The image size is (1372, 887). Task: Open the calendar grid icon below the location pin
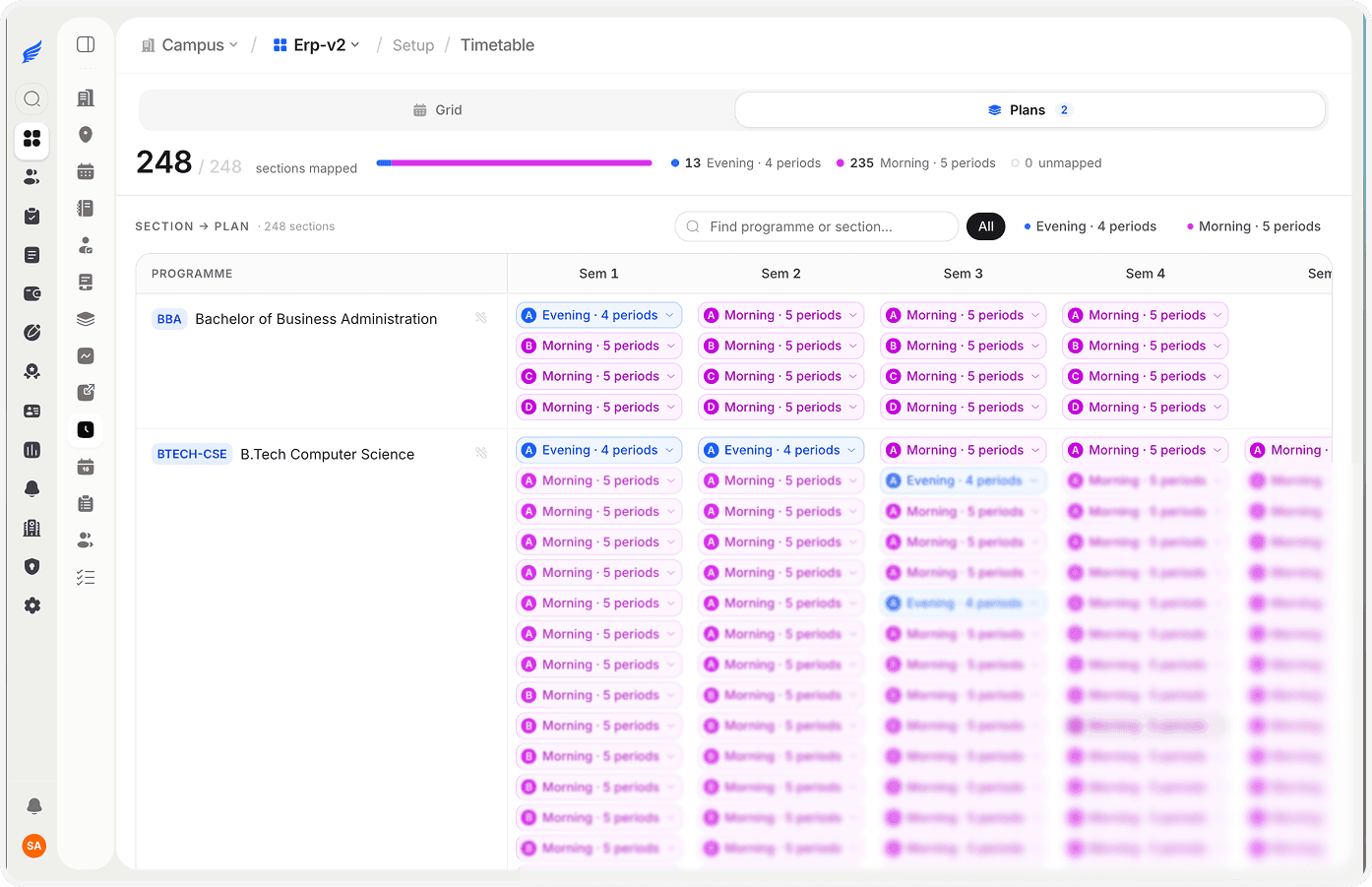click(x=86, y=171)
